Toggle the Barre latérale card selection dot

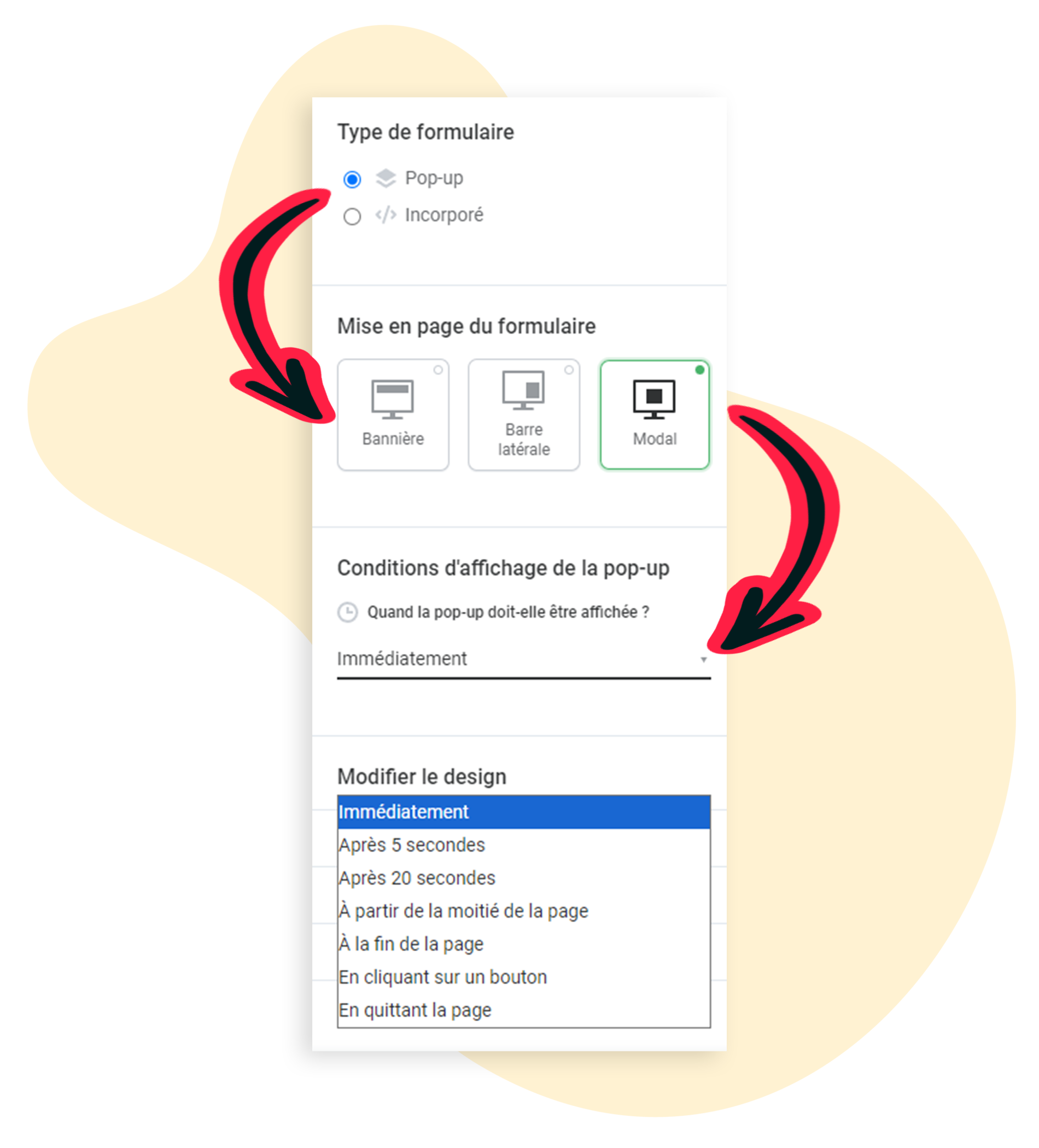[569, 370]
